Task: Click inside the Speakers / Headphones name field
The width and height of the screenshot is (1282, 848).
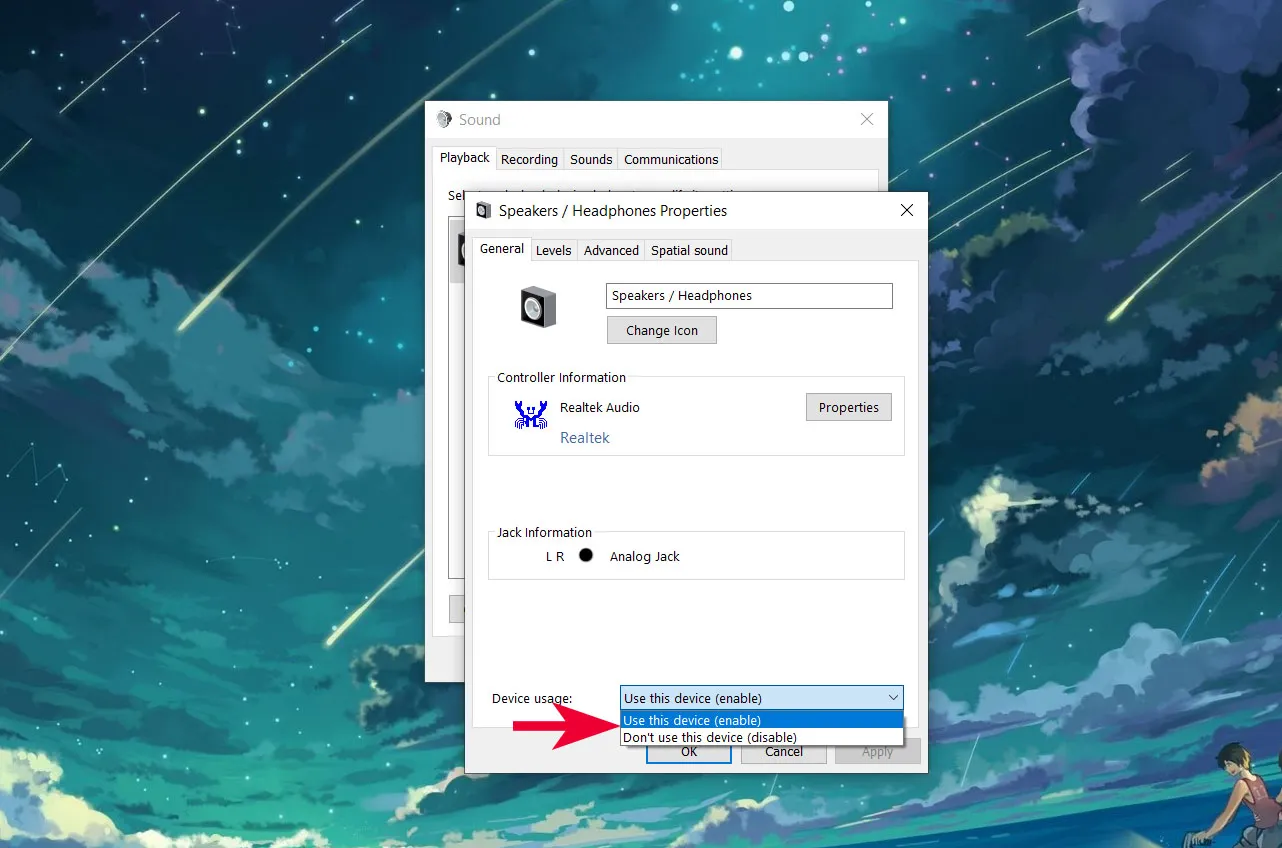Action: click(x=748, y=295)
